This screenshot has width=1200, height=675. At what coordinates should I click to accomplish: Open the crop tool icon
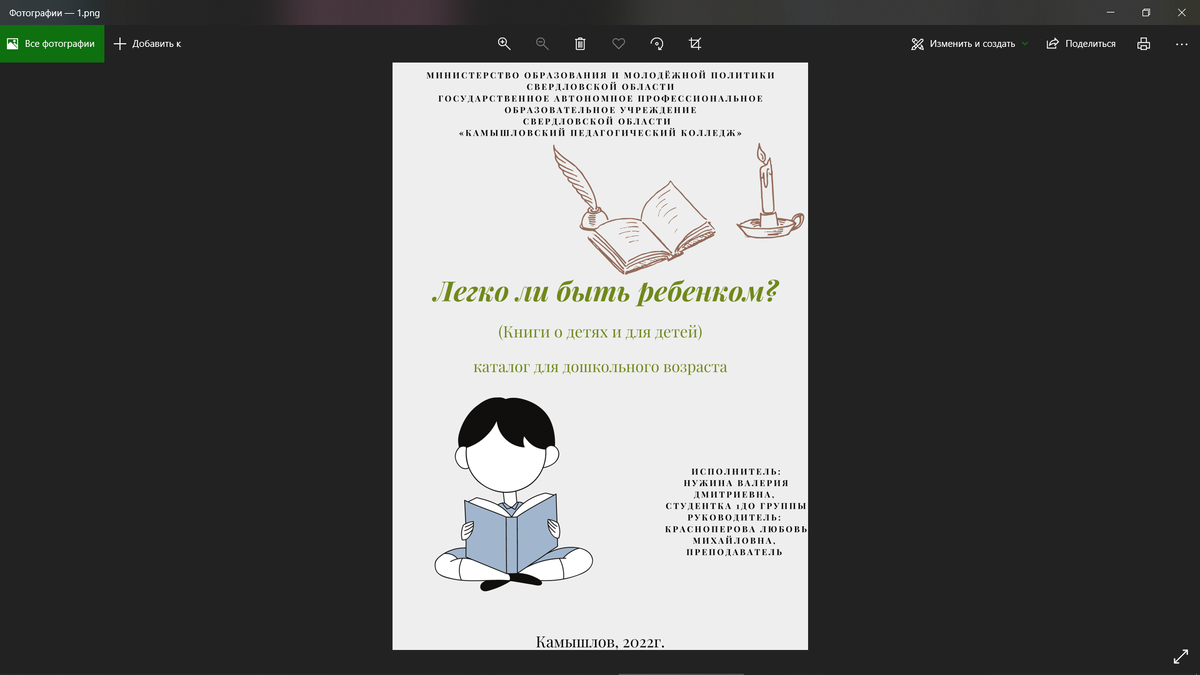tap(695, 44)
